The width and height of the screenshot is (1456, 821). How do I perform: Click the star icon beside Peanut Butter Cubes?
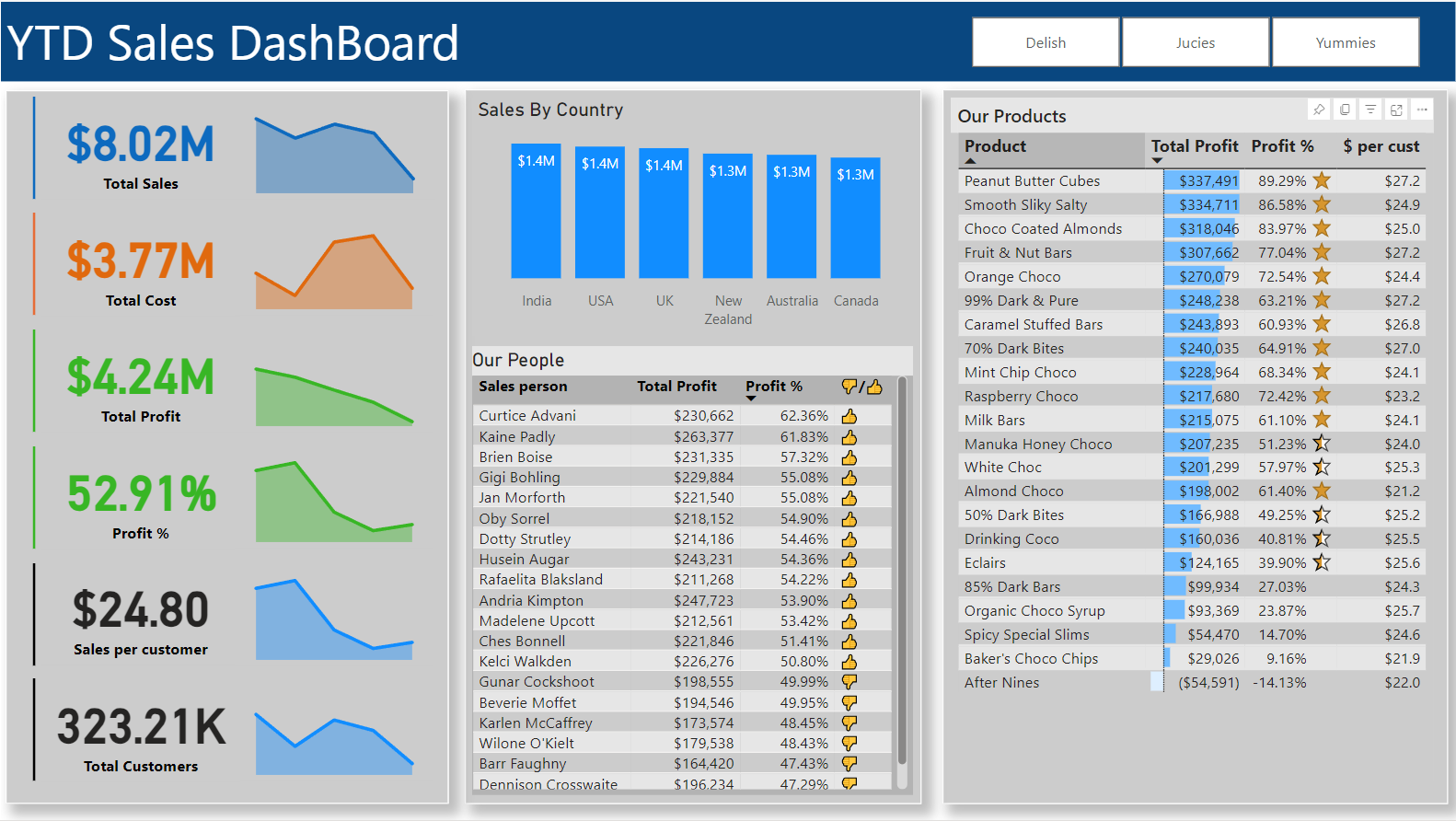[x=1322, y=180]
